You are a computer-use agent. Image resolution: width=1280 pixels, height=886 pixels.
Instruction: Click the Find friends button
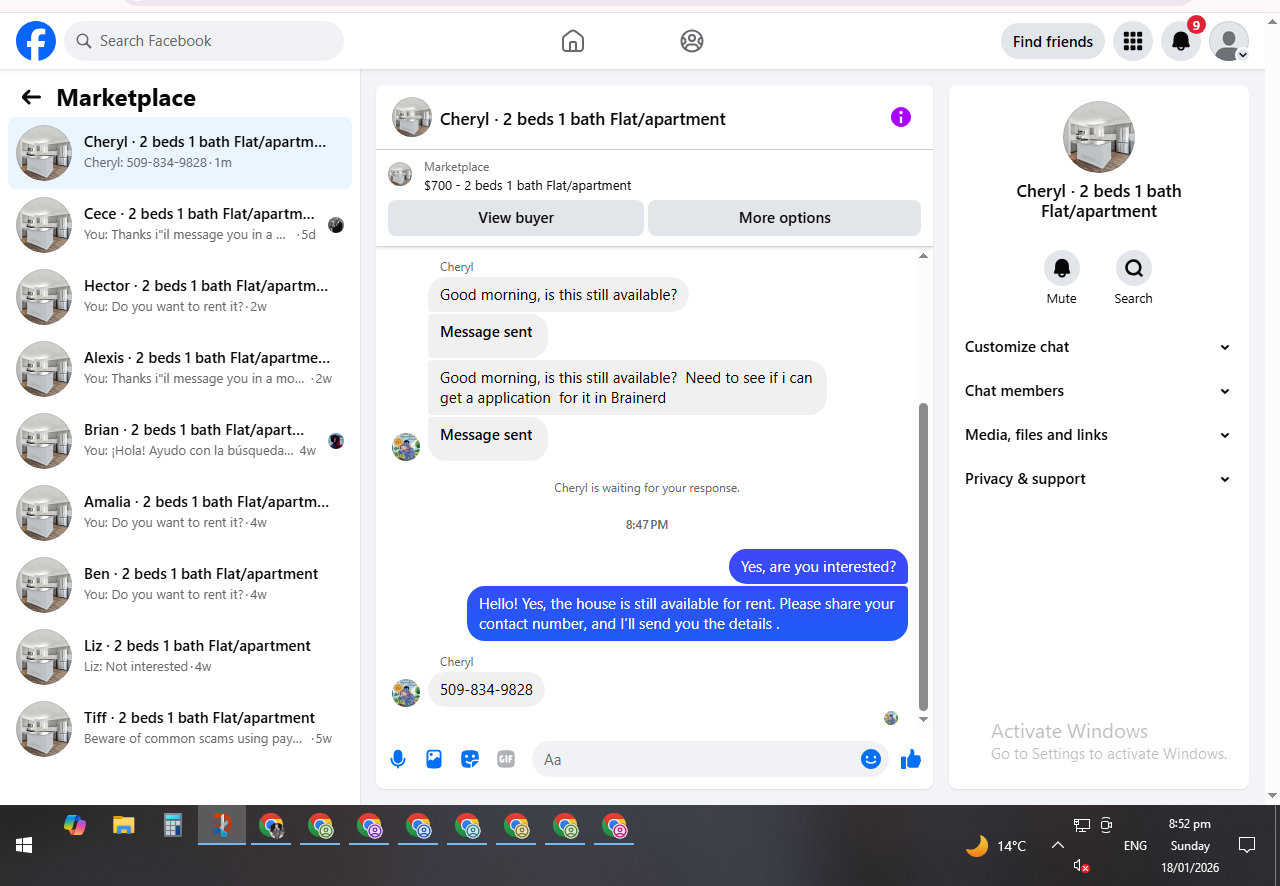(1053, 41)
